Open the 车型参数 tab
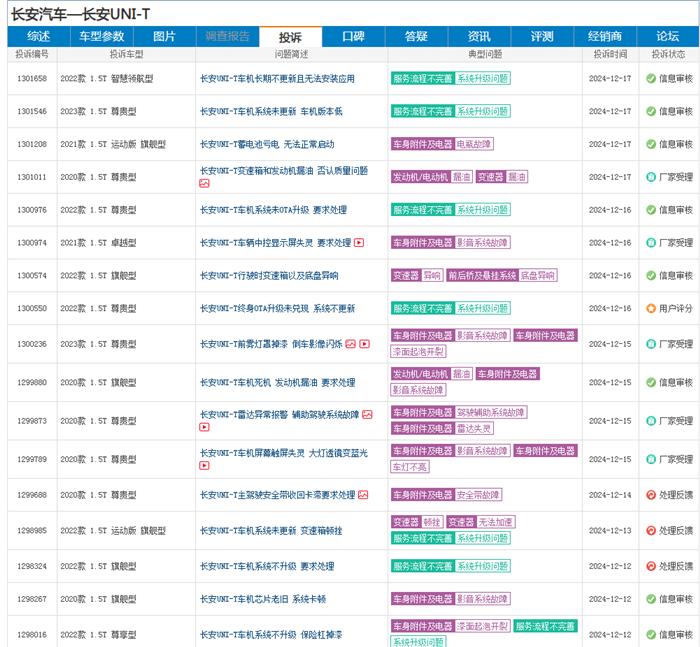700x647 pixels. tap(102, 37)
